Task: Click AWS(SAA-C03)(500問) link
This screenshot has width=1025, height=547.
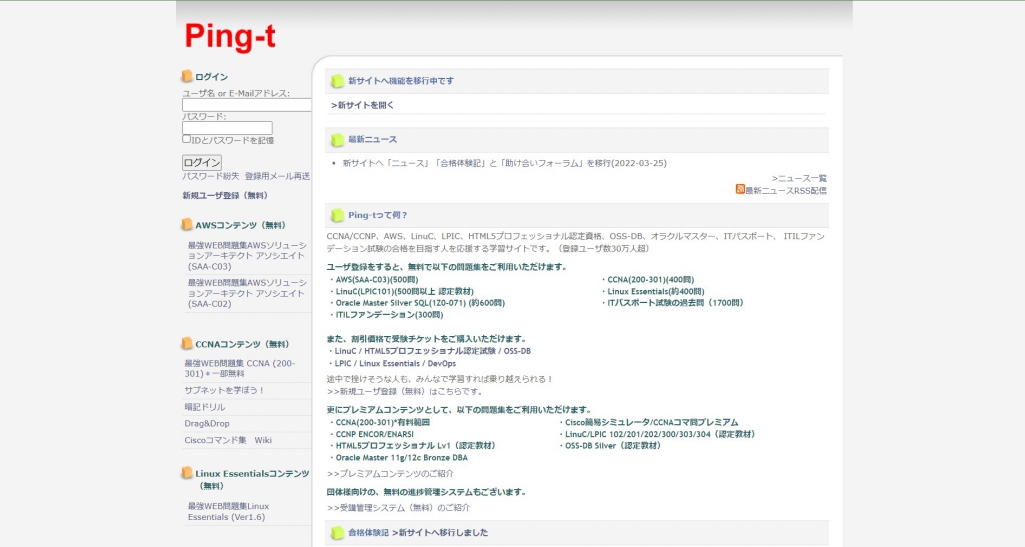Action: coord(377,280)
